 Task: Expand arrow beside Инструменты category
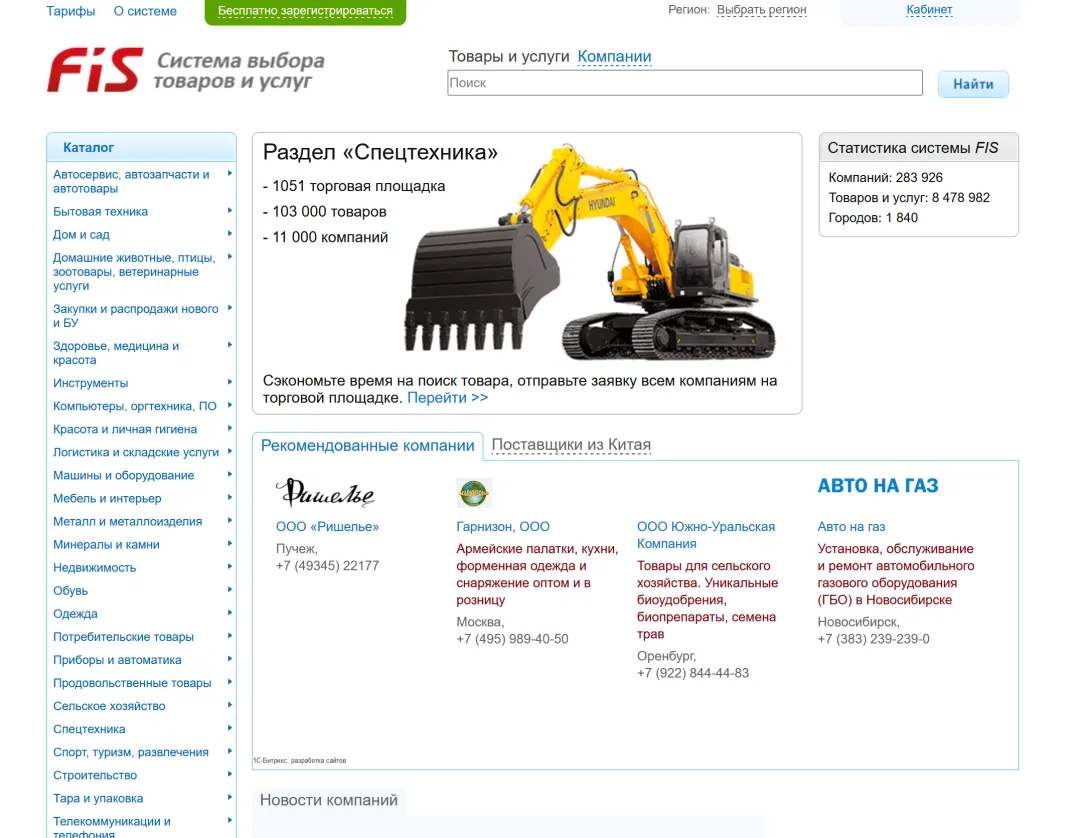[x=229, y=382]
